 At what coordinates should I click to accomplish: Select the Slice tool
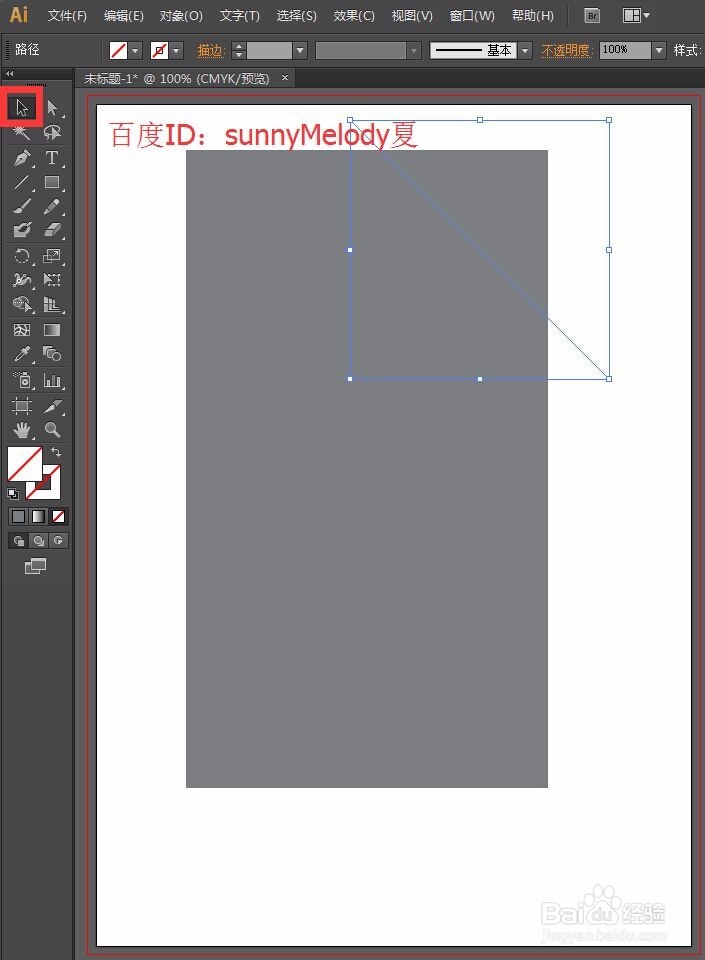(52, 405)
